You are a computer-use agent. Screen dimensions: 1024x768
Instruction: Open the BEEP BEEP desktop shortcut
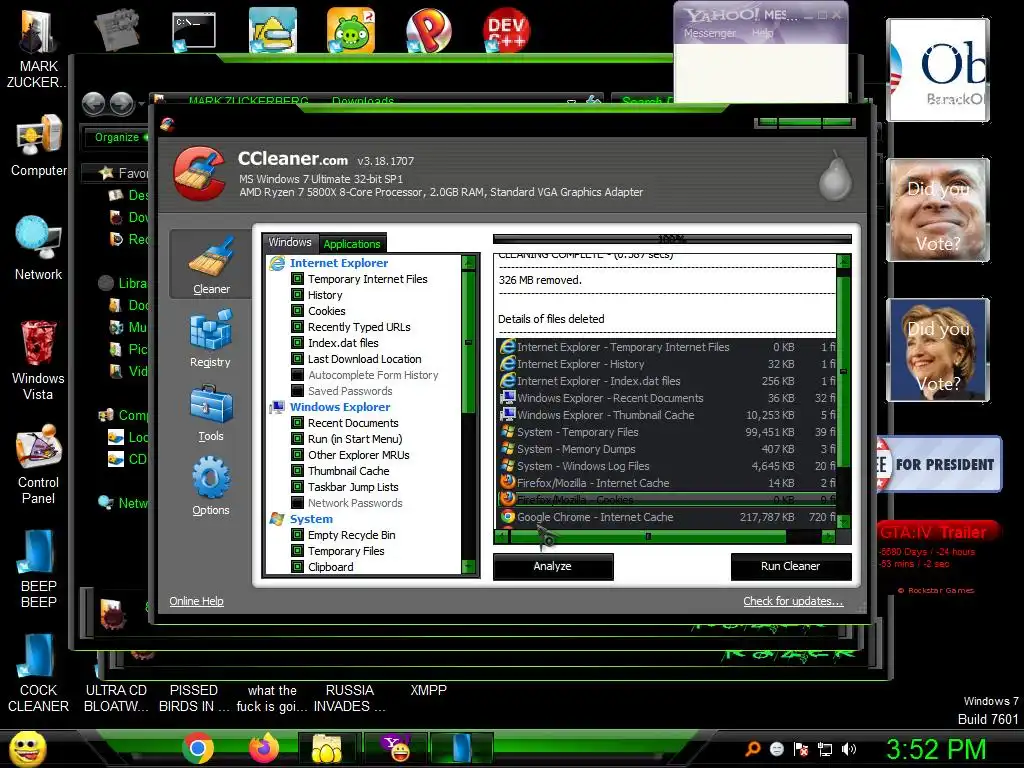[39, 569]
